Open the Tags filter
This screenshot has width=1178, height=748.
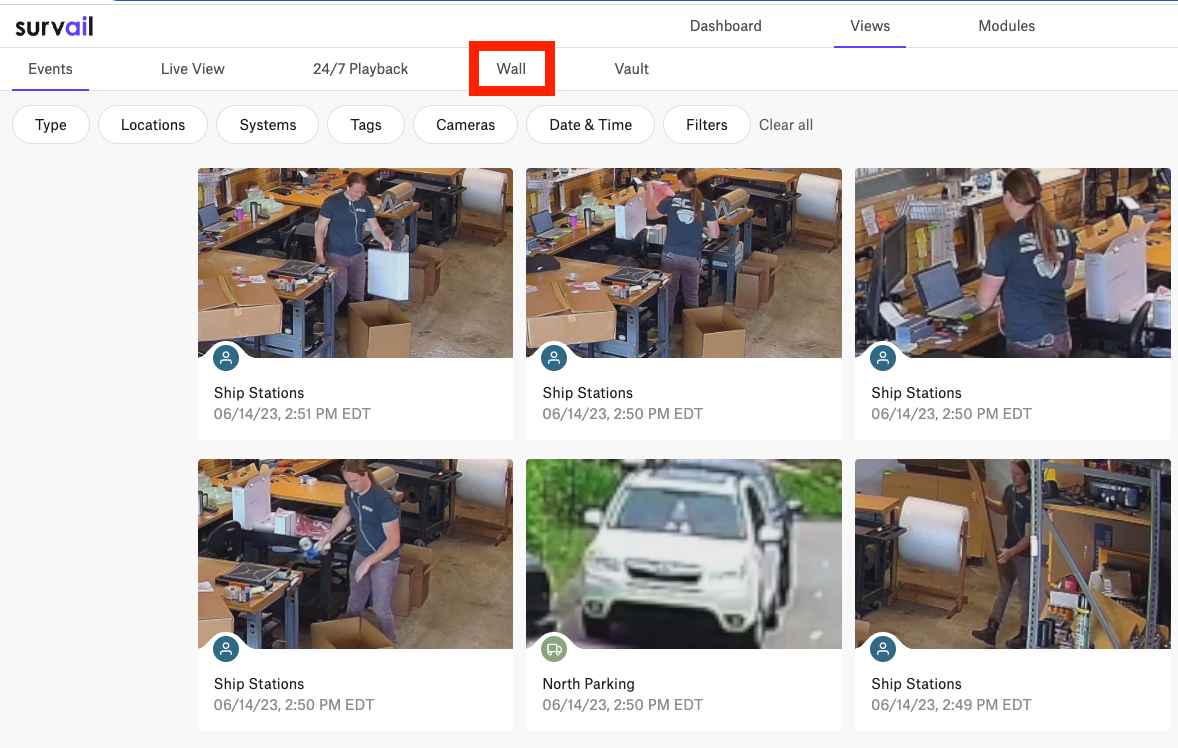point(366,125)
